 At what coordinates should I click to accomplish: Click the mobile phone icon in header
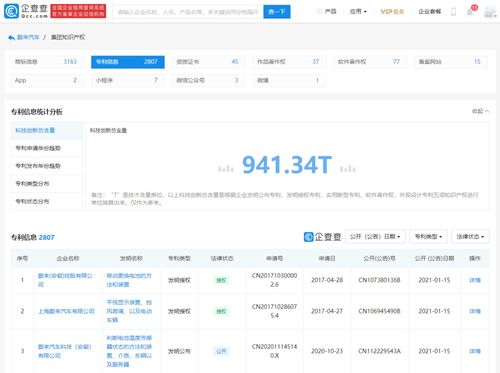click(454, 12)
